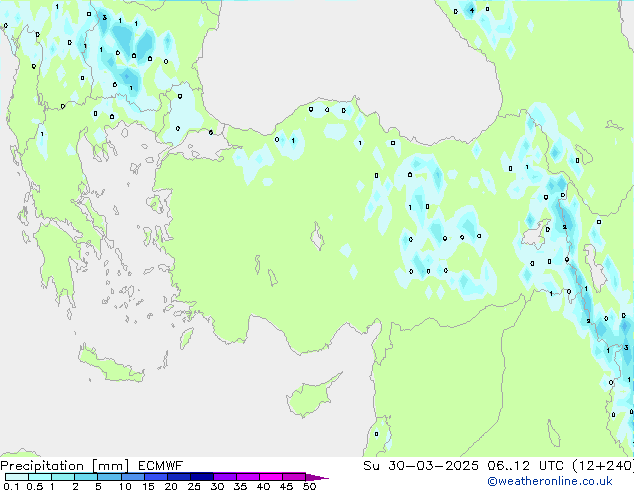
Task: Click the 'ECMWF' model label
Action: [161, 466]
